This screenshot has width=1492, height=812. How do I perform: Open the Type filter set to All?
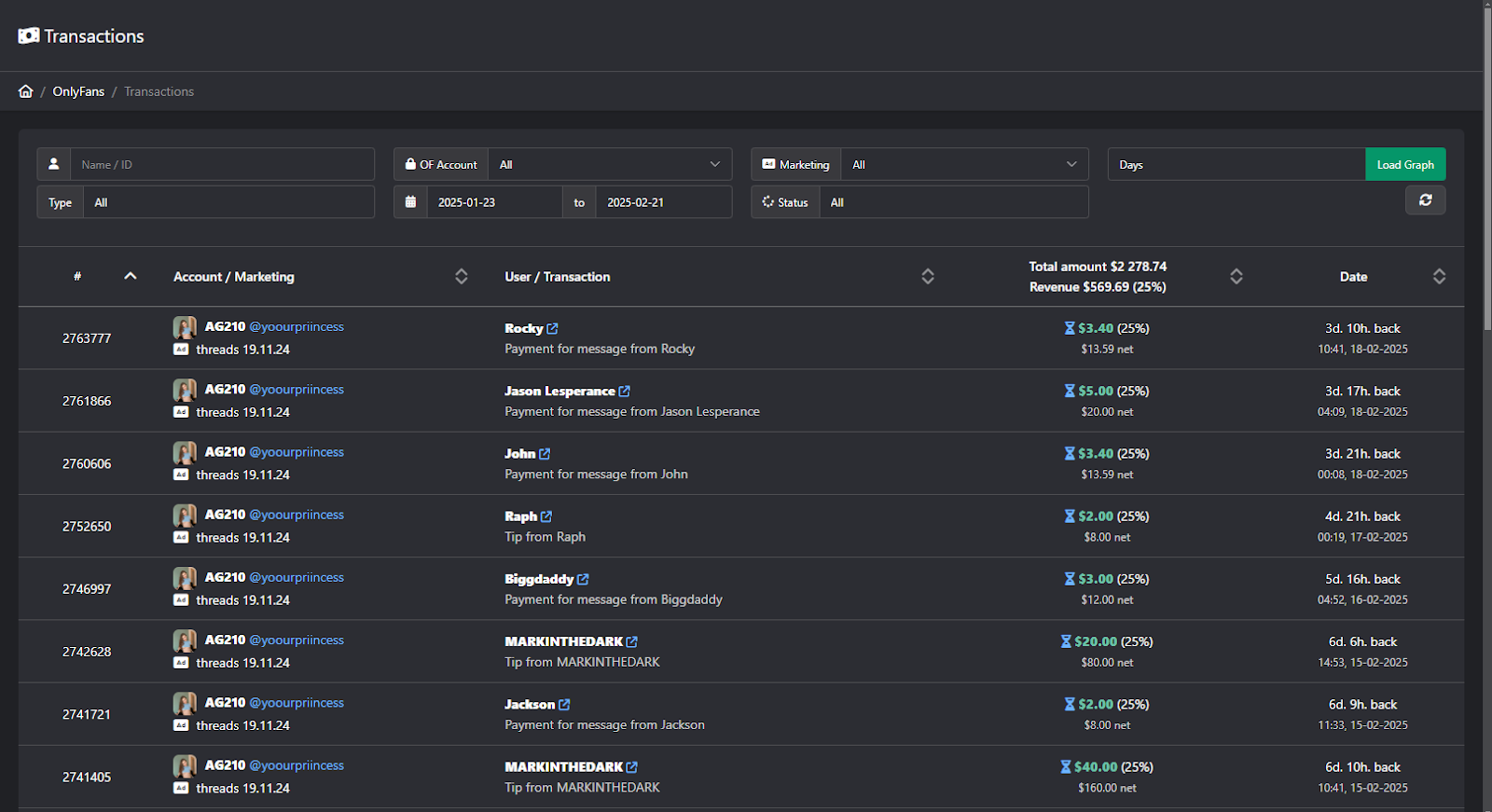click(228, 202)
